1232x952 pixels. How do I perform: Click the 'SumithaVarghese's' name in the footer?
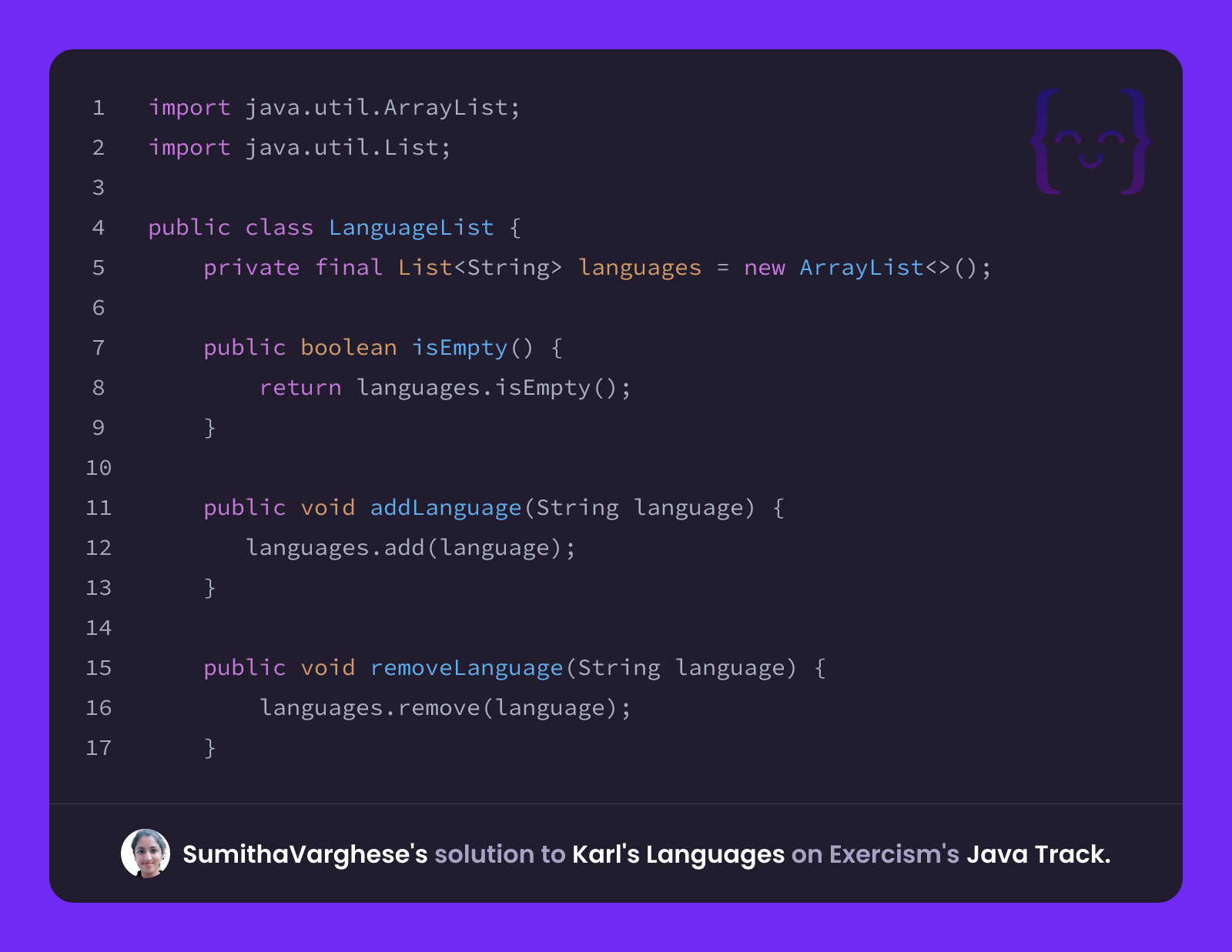(305, 854)
